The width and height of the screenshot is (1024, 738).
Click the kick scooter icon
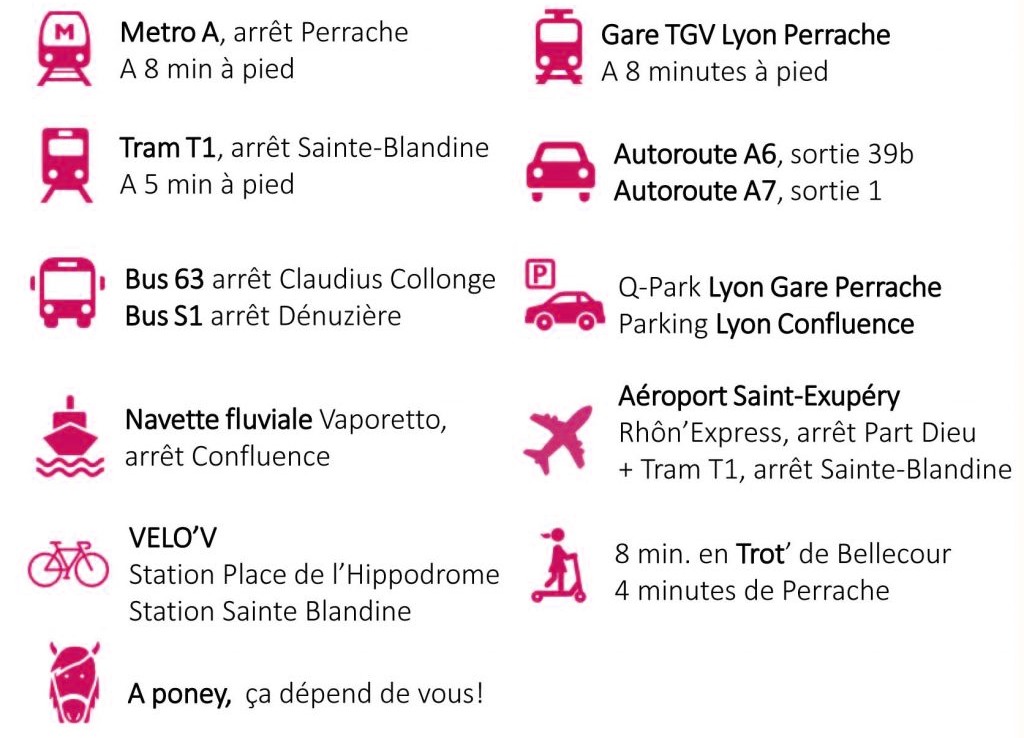[558, 565]
